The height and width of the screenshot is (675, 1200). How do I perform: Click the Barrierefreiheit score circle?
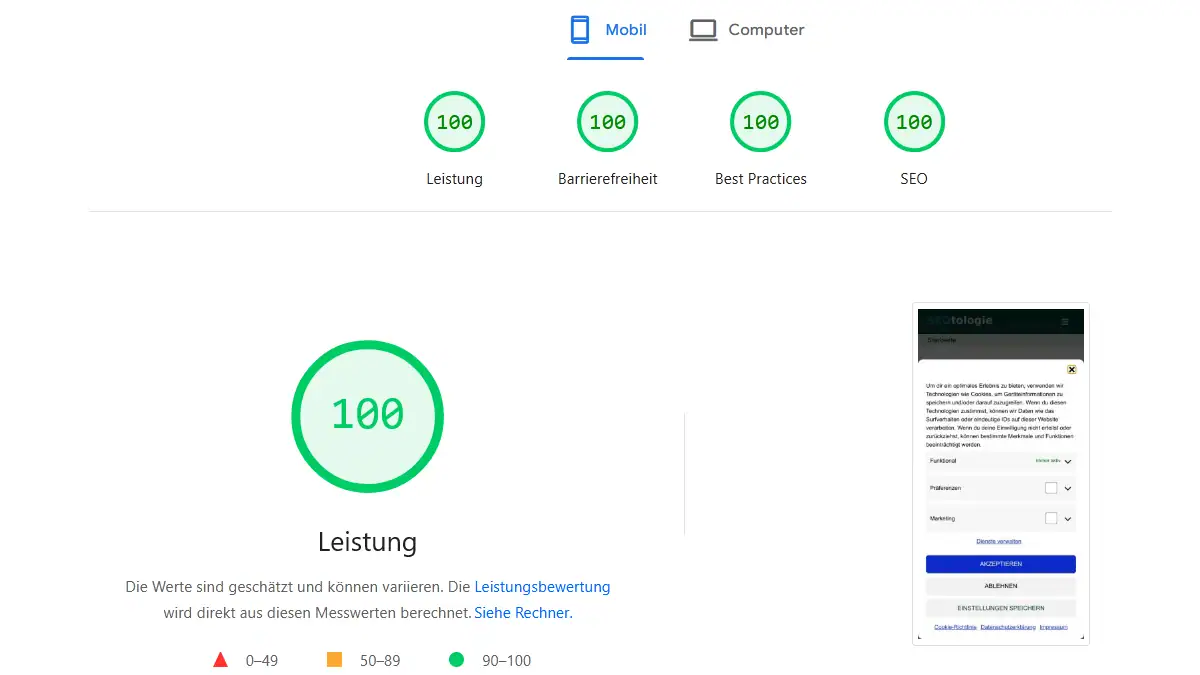607,121
